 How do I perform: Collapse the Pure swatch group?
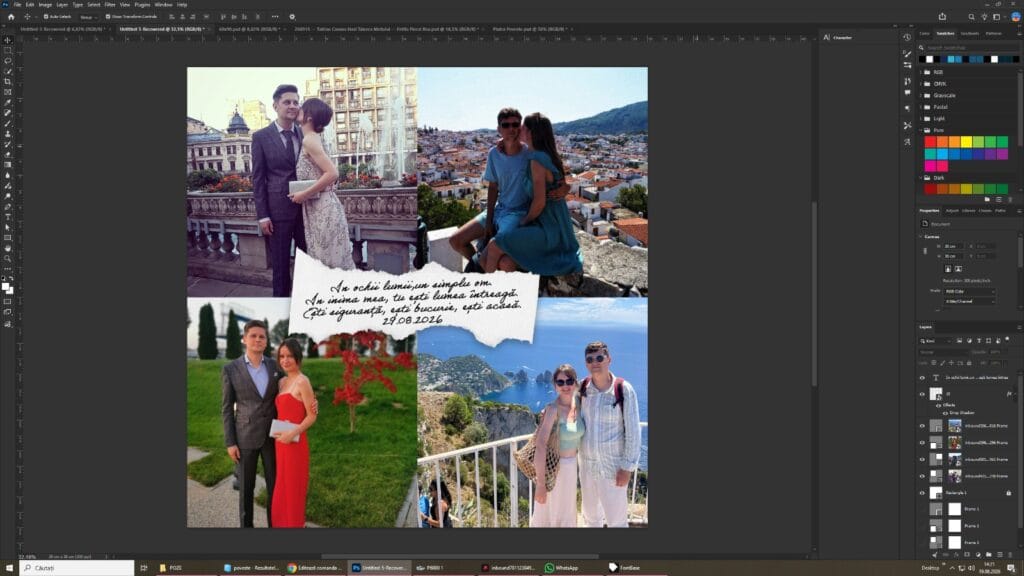point(921,131)
